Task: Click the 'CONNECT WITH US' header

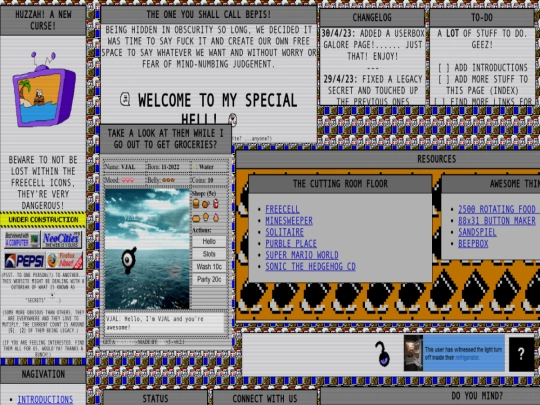Action: coord(264,398)
